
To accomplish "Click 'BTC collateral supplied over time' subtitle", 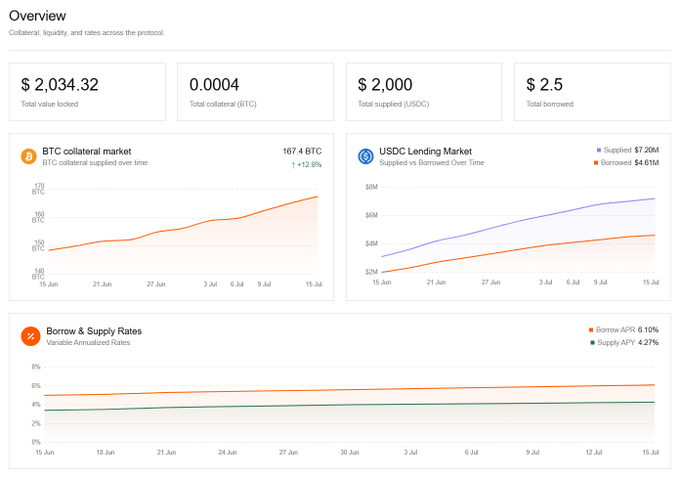I will click(x=95, y=163).
